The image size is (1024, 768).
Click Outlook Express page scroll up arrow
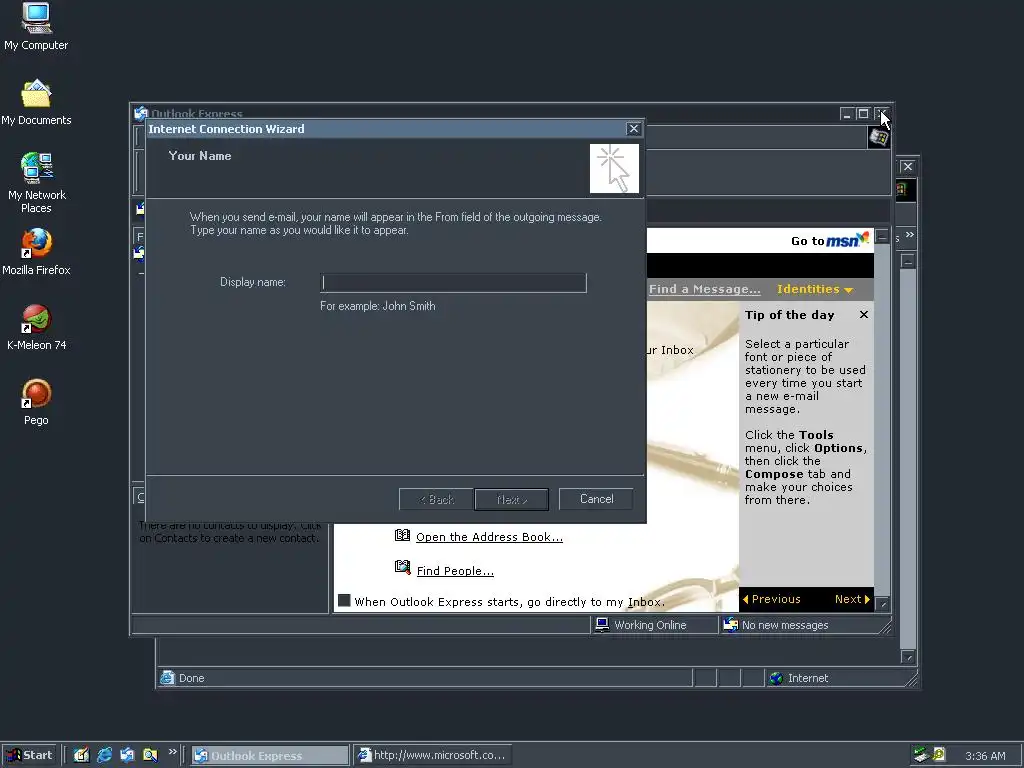coord(882,236)
